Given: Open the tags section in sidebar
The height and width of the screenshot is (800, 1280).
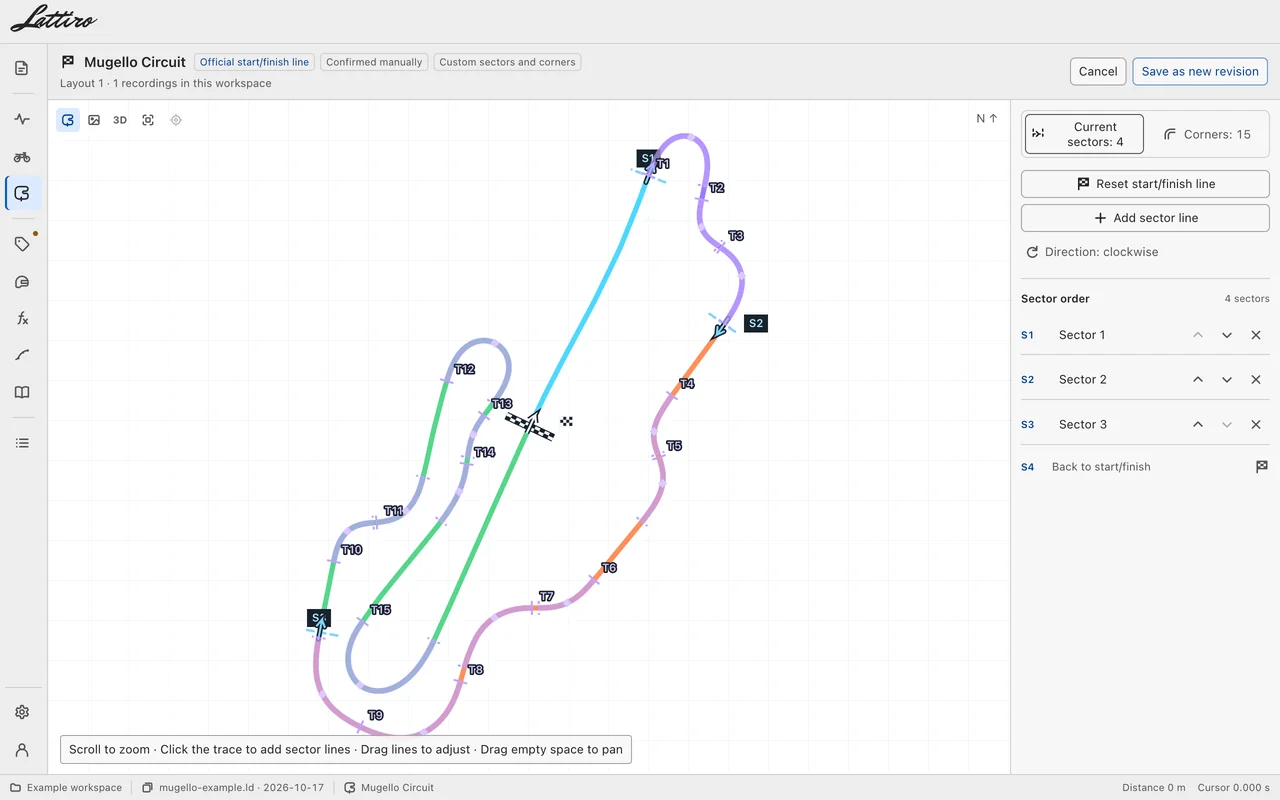Looking at the screenshot, I should click(22, 243).
